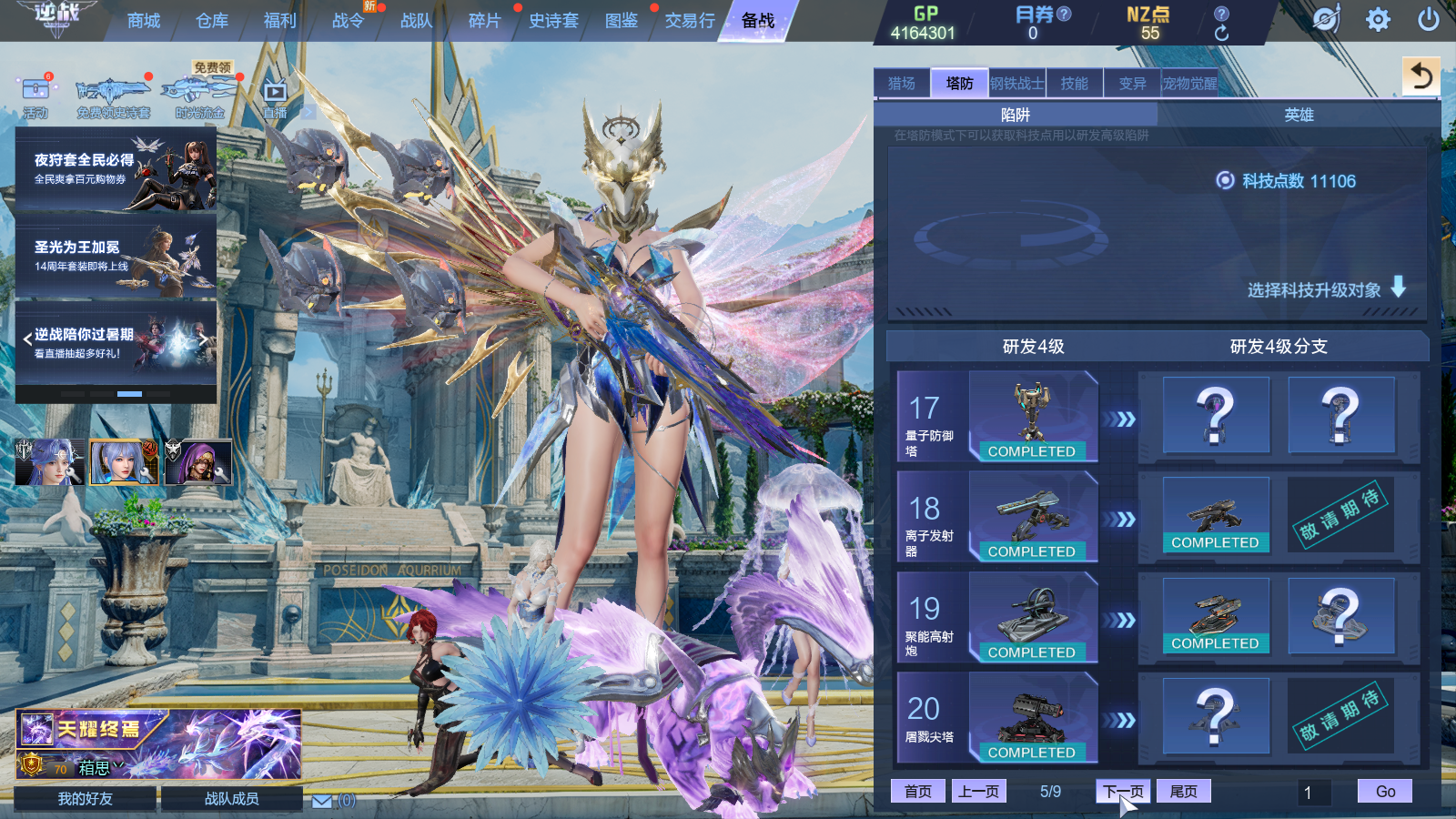Select trap 18 离子发射器
The image size is (1456, 819).
pos(997,517)
